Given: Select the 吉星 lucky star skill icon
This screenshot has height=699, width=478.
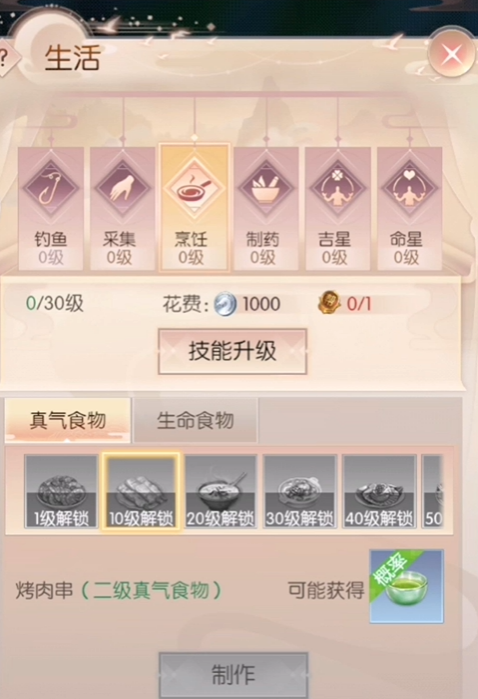Looking at the screenshot, I should point(338,187).
